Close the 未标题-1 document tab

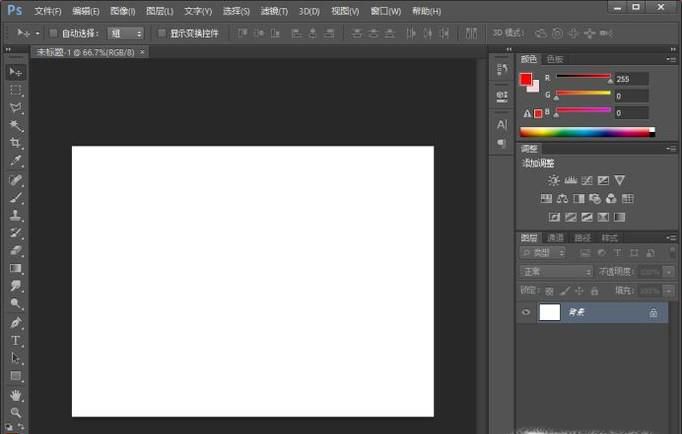point(142,52)
